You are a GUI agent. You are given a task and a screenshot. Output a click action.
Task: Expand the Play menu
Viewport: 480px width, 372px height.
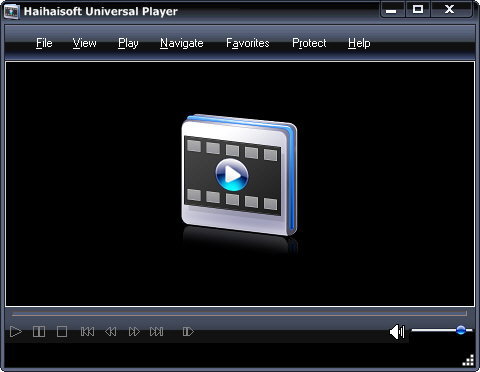tap(128, 43)
